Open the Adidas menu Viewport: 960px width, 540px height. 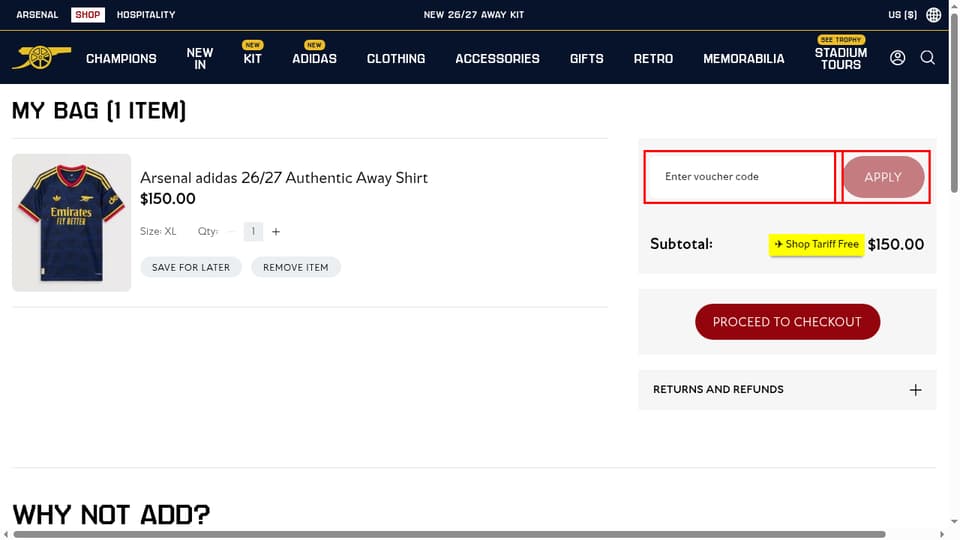(x=314, y=59)
